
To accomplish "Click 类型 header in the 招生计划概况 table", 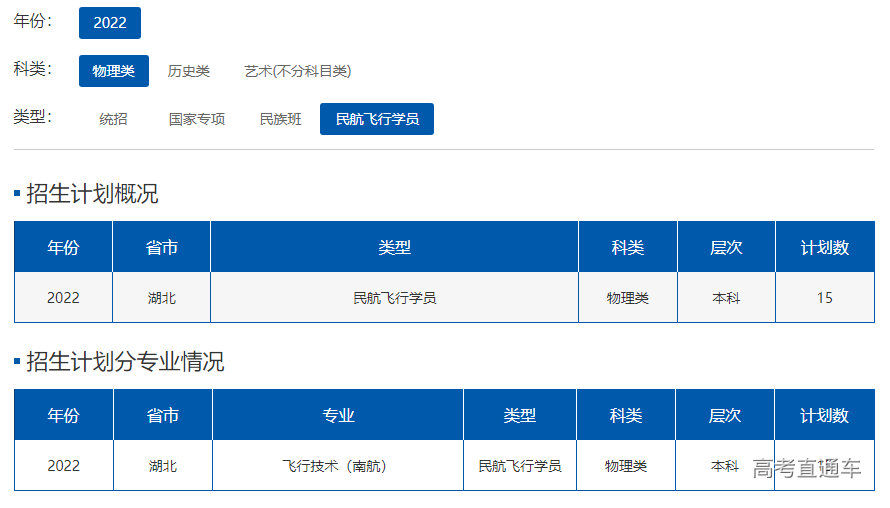I will click(x=394, y=248).
